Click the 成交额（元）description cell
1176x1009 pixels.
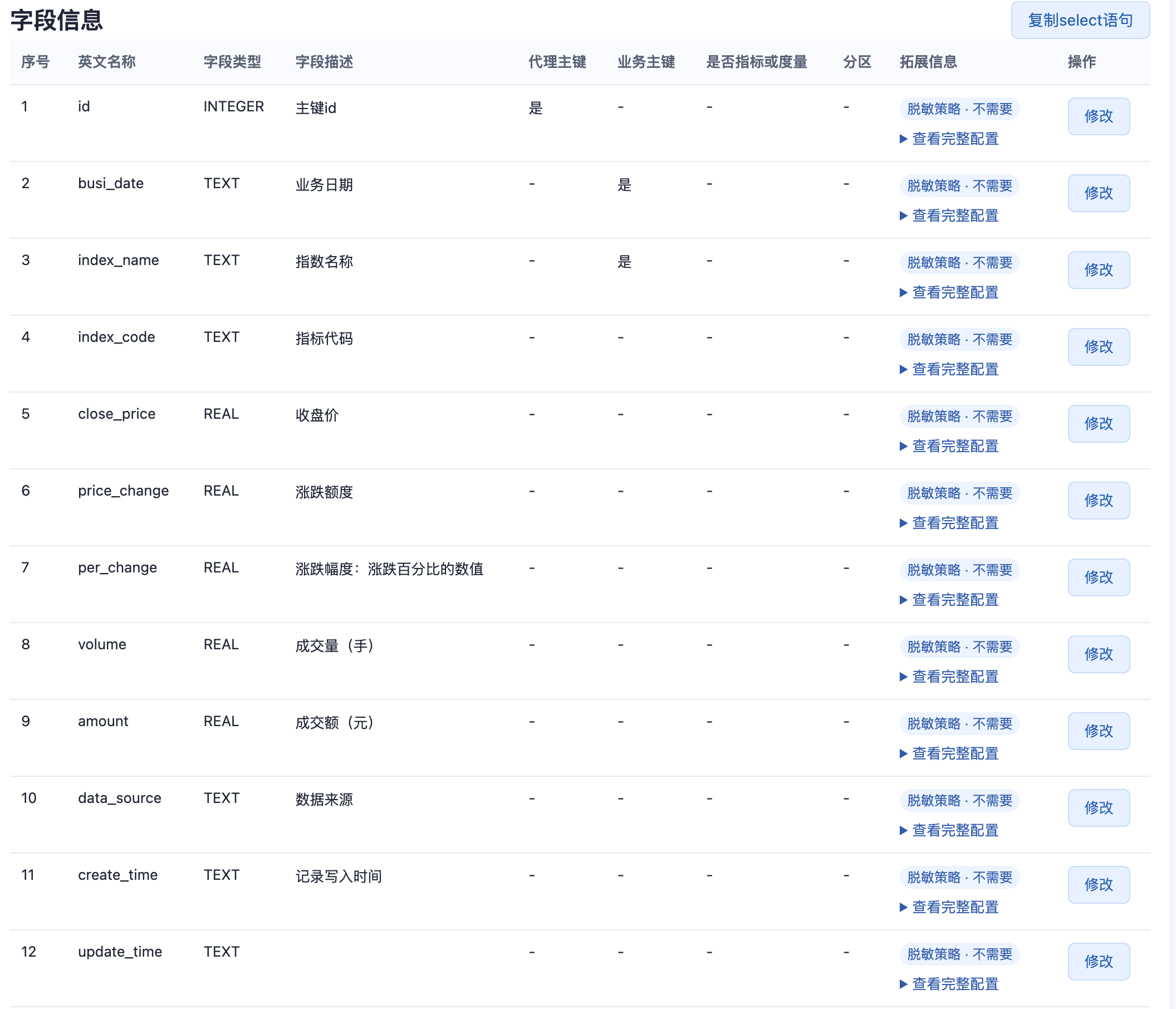tap(334, 722)
